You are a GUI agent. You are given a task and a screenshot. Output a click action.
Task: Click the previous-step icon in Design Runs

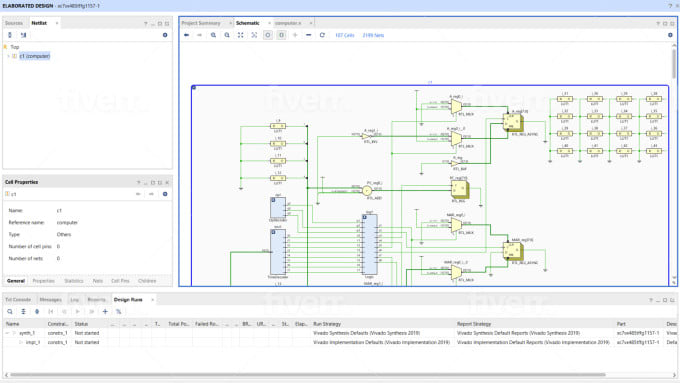pyautogui.click(x=64, y=311)
